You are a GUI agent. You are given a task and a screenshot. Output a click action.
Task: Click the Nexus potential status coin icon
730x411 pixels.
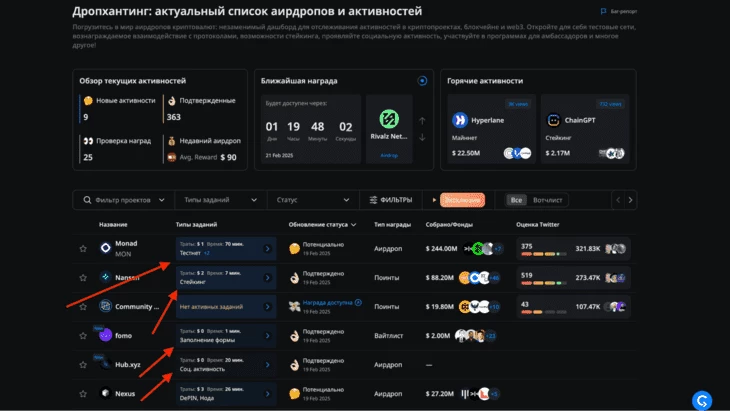294,394
